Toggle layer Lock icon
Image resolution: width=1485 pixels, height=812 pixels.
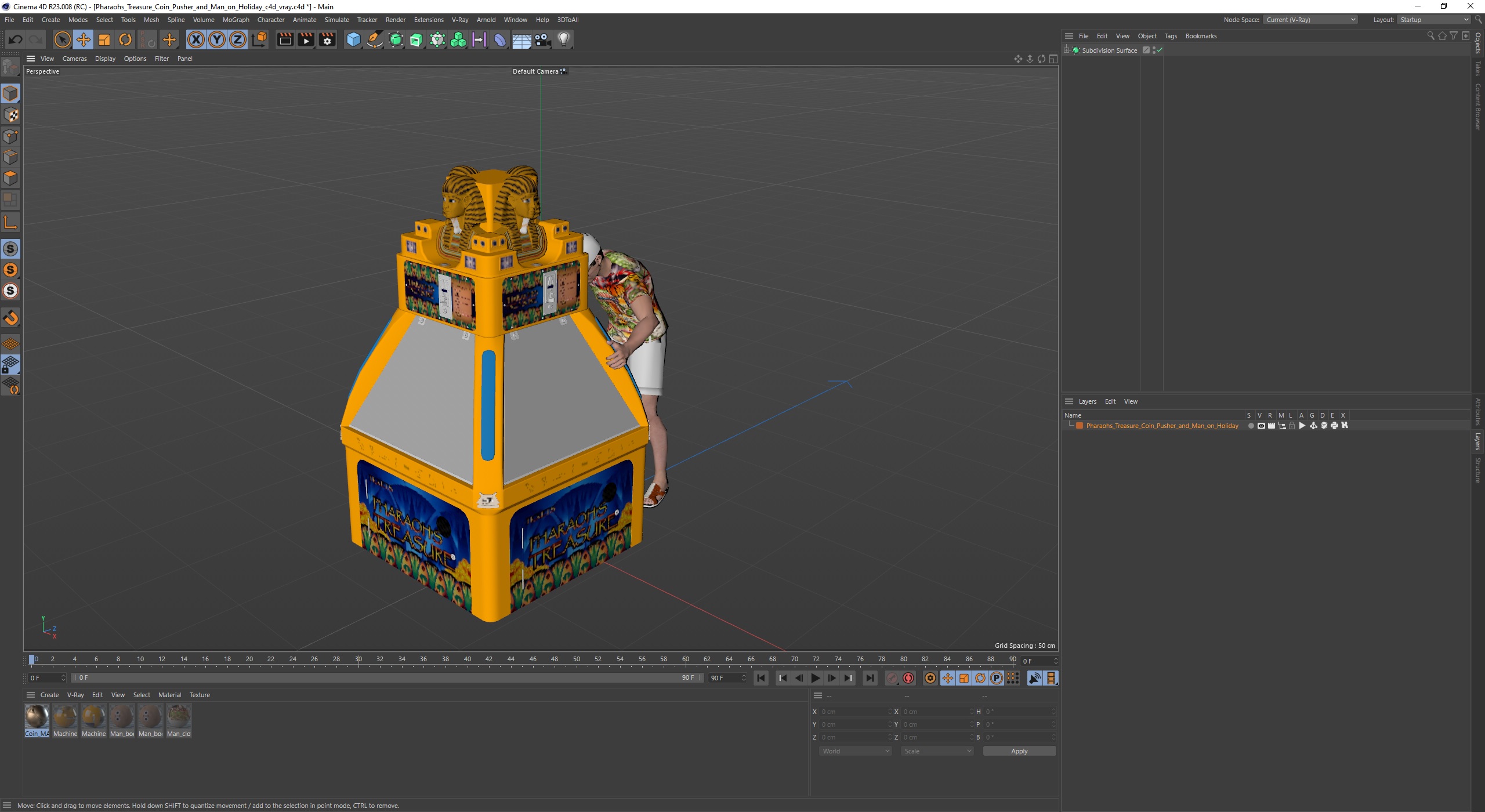click(x=1292, y=426)
